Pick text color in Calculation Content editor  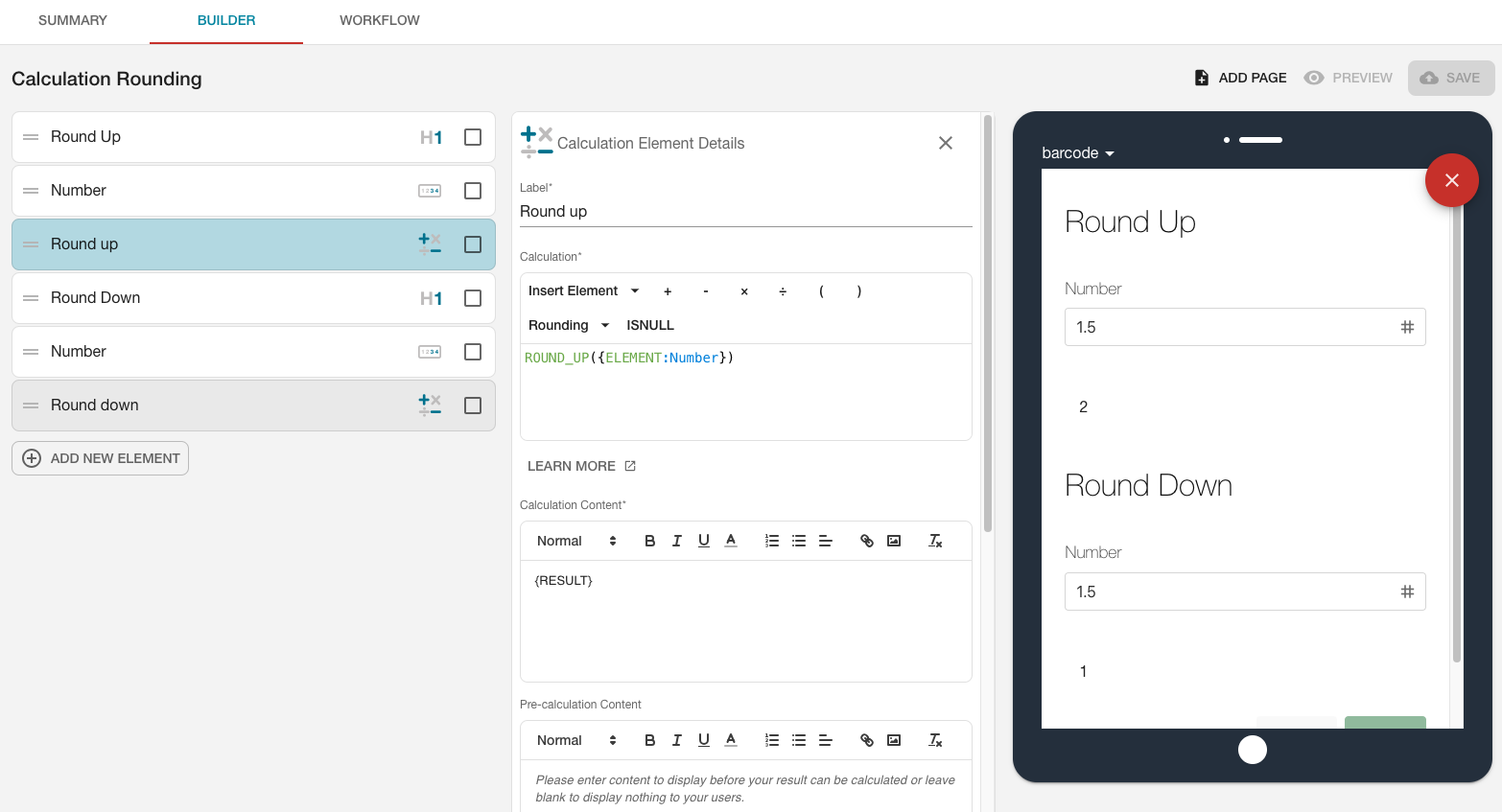(x=731, y=541)
